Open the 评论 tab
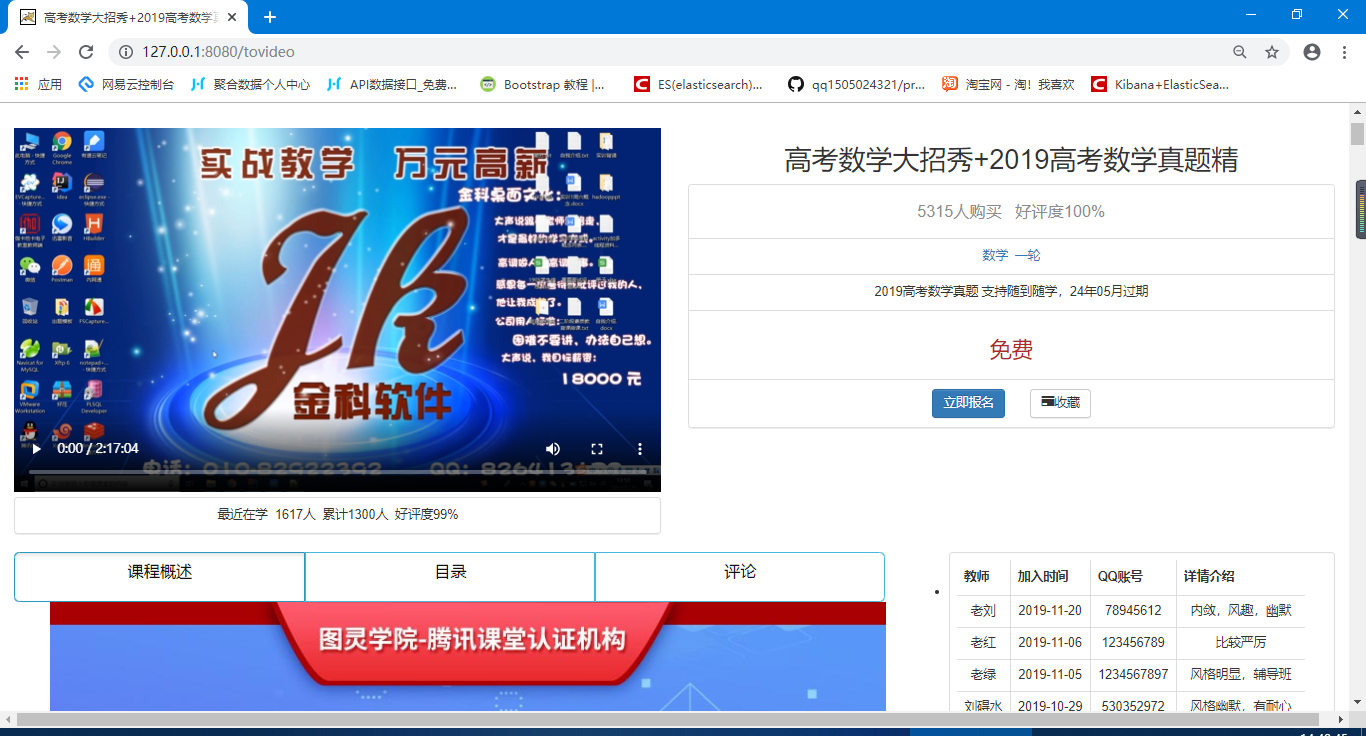The height and width of the screenshot is (736, 1366). point(740,573)
